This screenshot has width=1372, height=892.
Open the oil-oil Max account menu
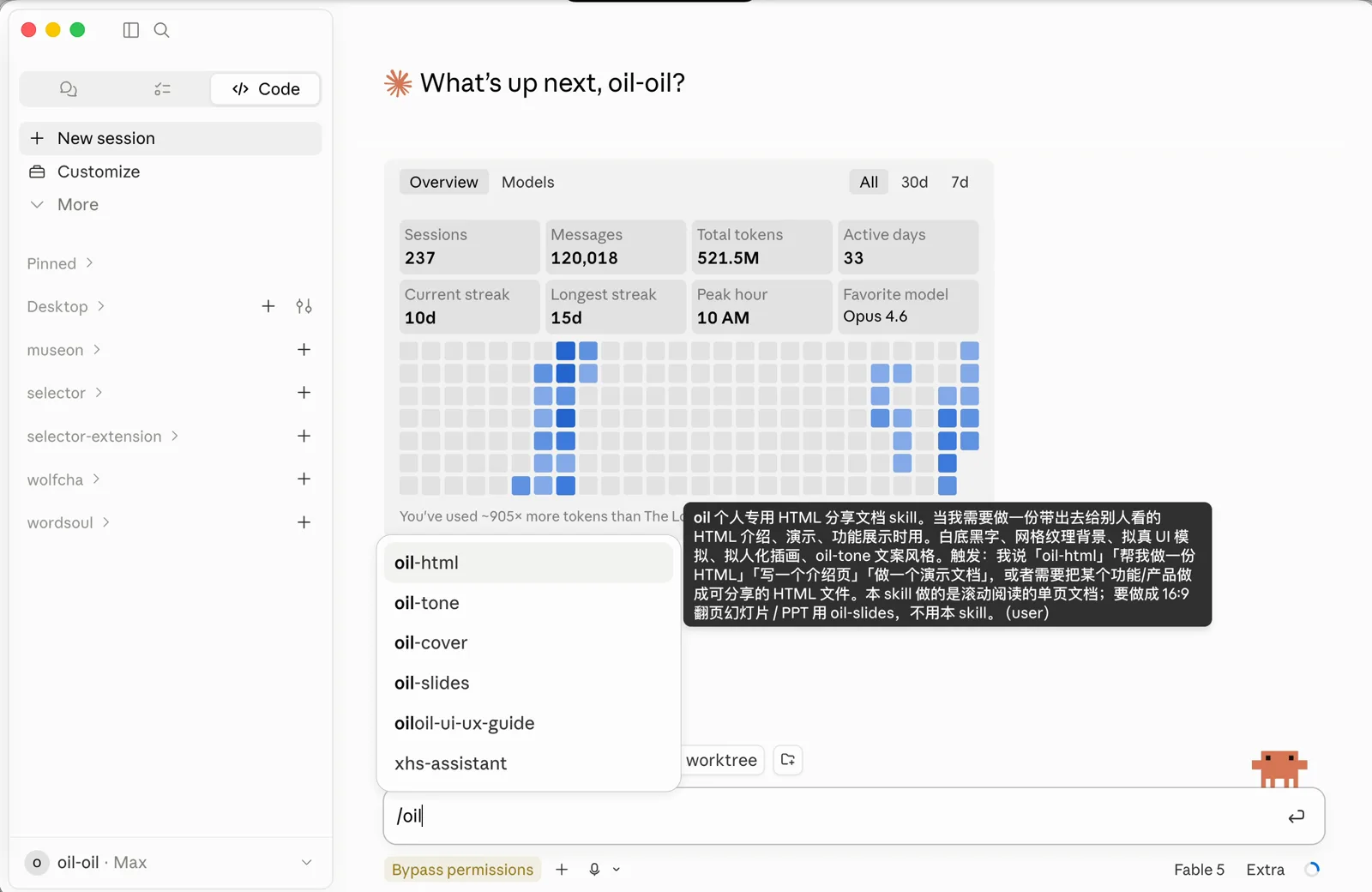pos(171,862)
